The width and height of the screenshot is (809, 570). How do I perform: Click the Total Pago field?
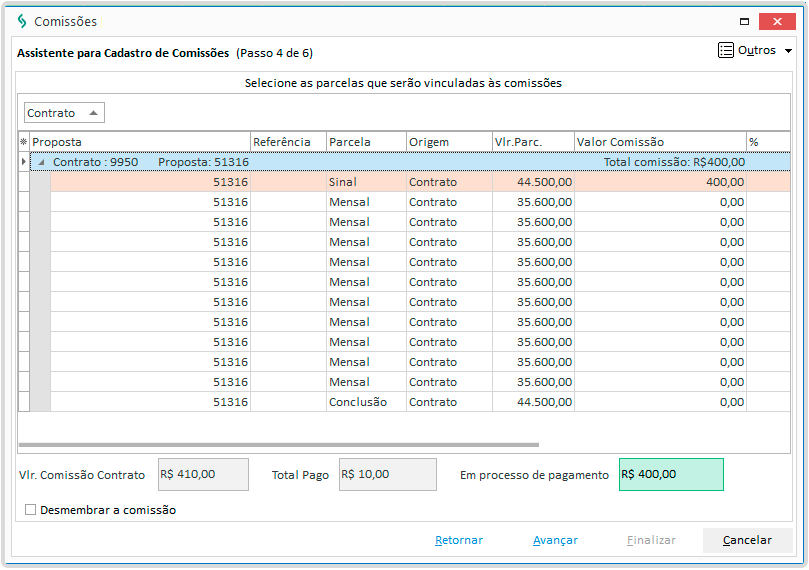(387, 475)
